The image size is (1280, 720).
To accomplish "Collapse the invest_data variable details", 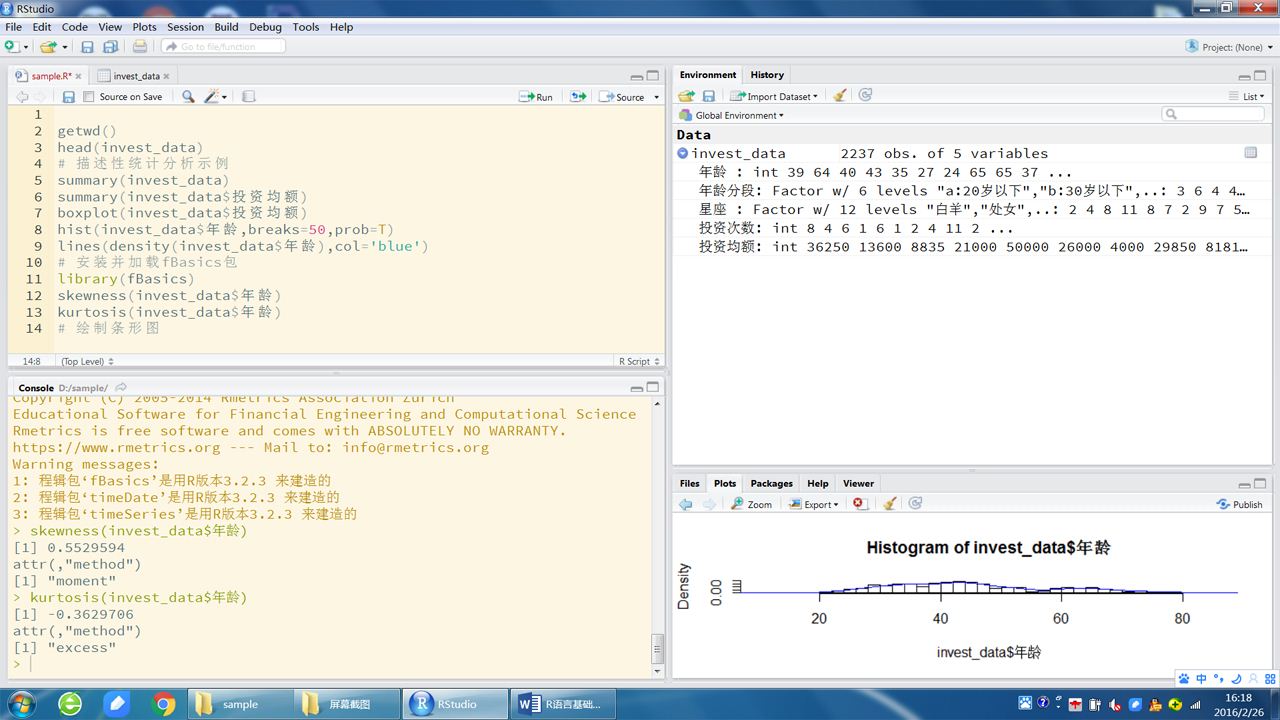I will [682, 153].
